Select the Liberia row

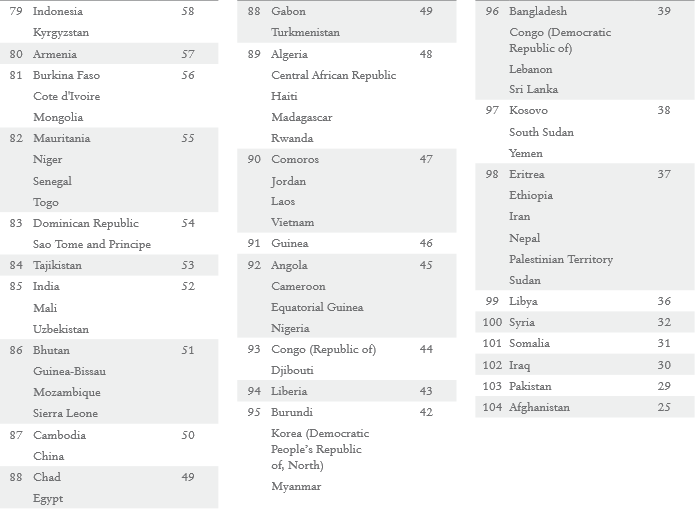(289, 391)
